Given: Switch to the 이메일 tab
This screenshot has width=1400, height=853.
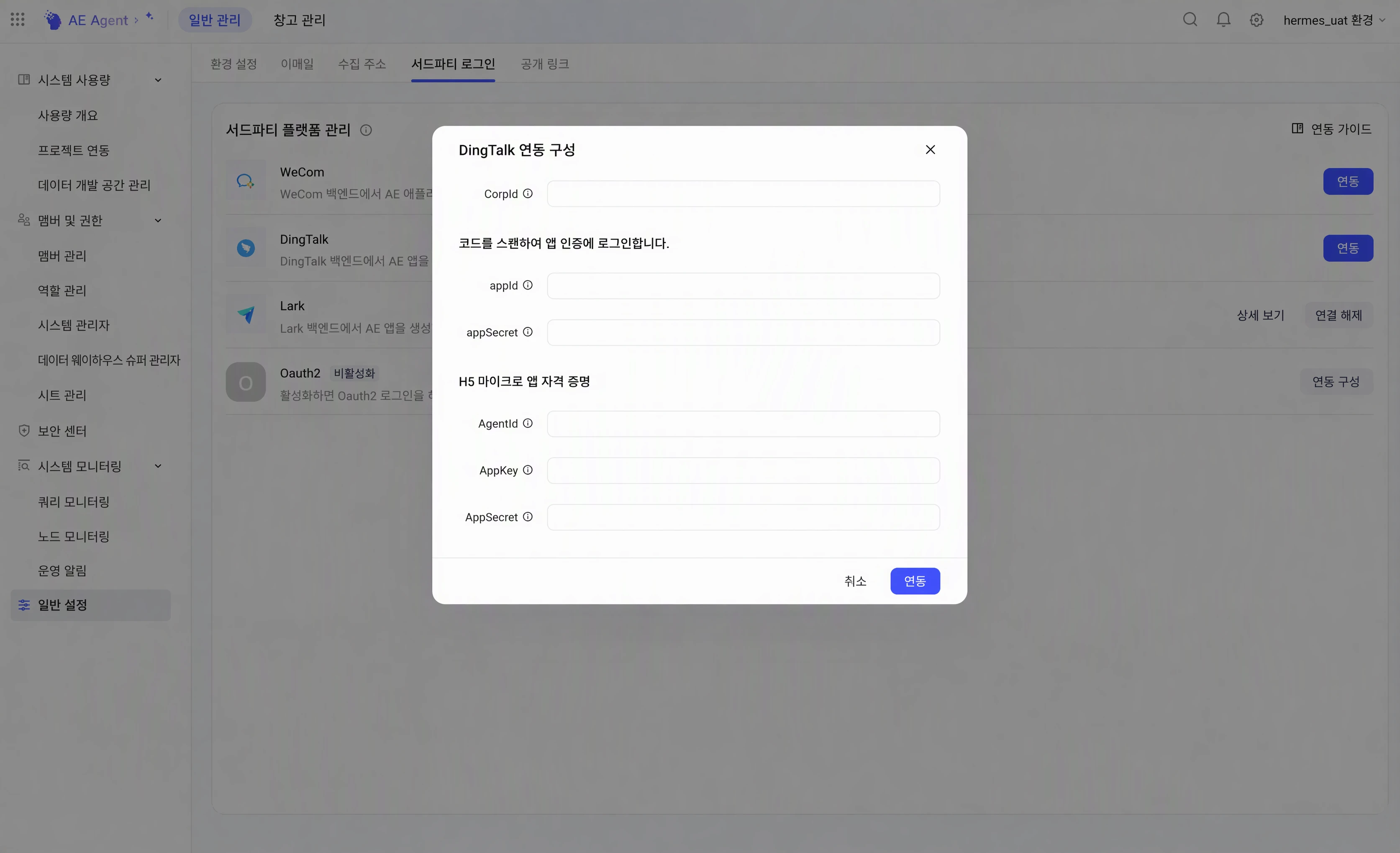Looking at the screenshot, I should pos(297,64).
